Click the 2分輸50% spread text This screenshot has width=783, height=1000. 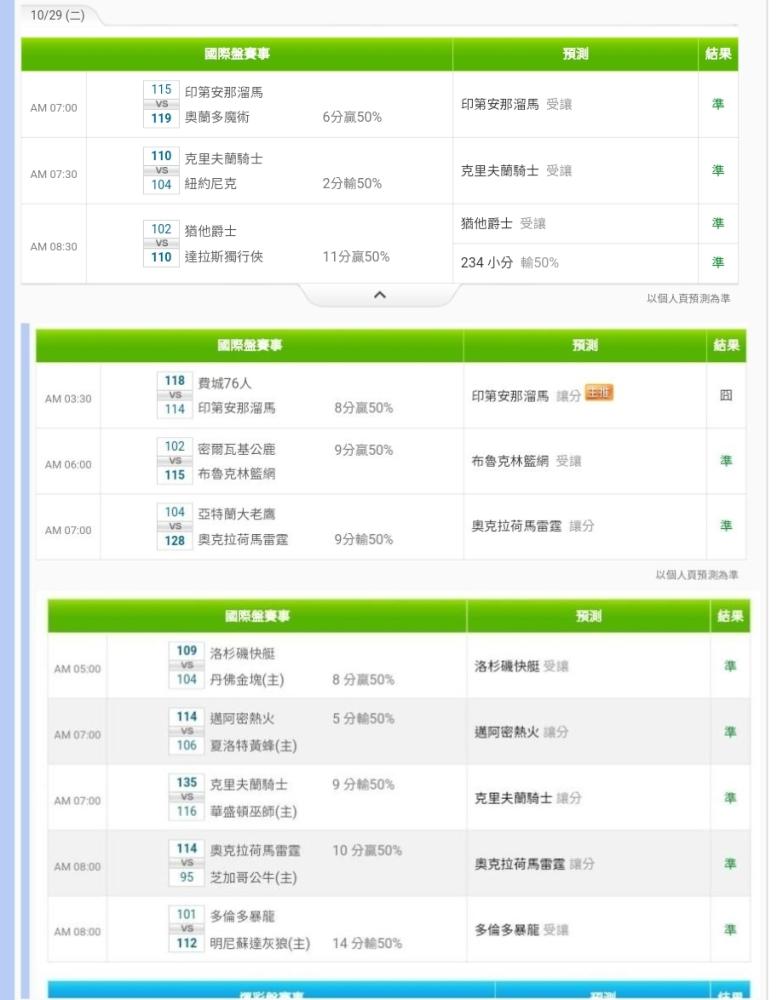pos(352,184)
